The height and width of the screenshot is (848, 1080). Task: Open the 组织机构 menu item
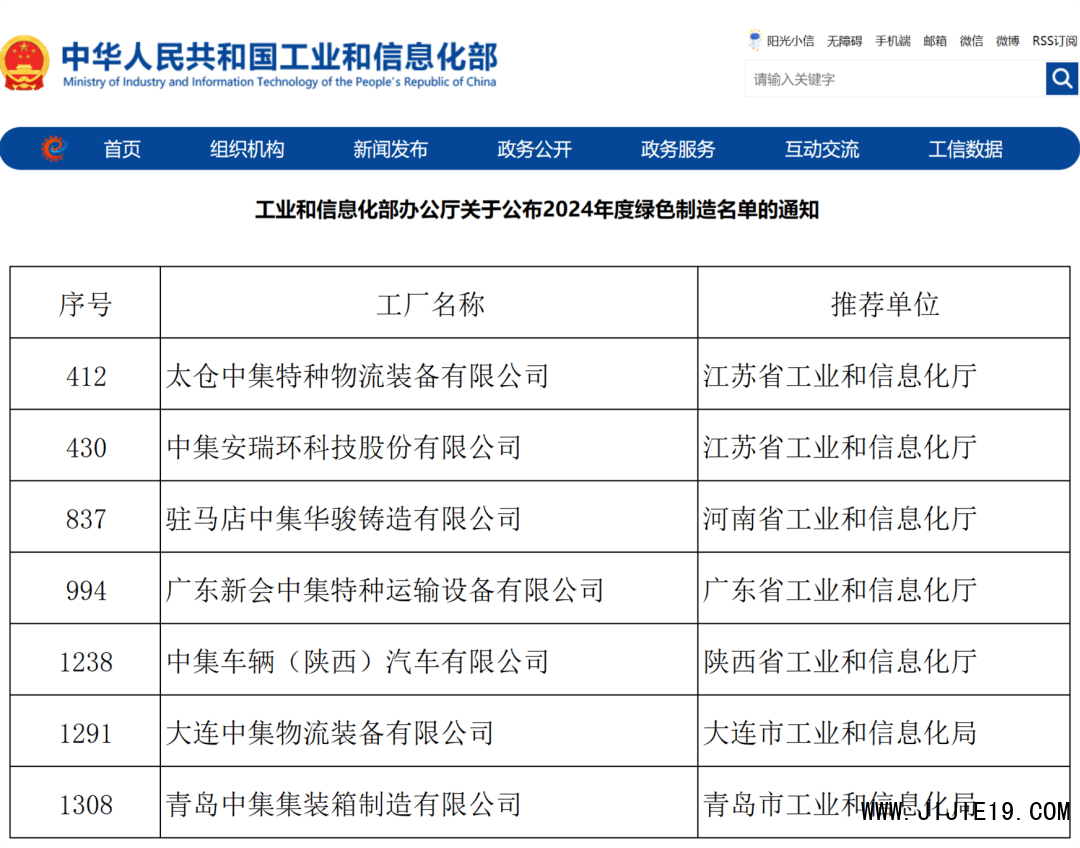tap(247, 149)
